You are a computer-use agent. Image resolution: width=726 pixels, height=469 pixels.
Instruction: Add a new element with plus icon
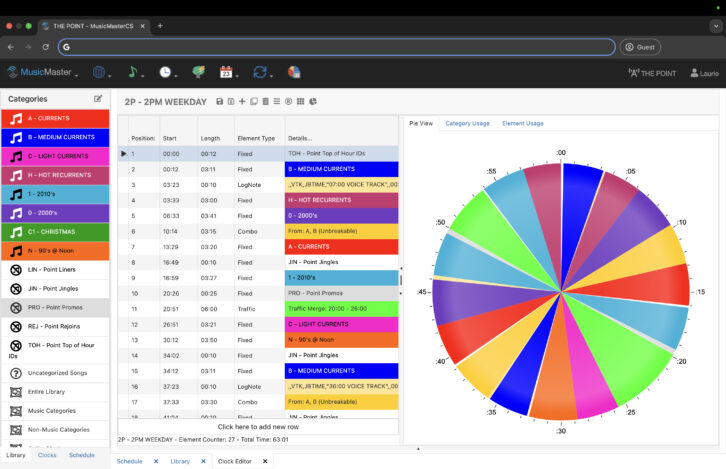coord(242,101)
